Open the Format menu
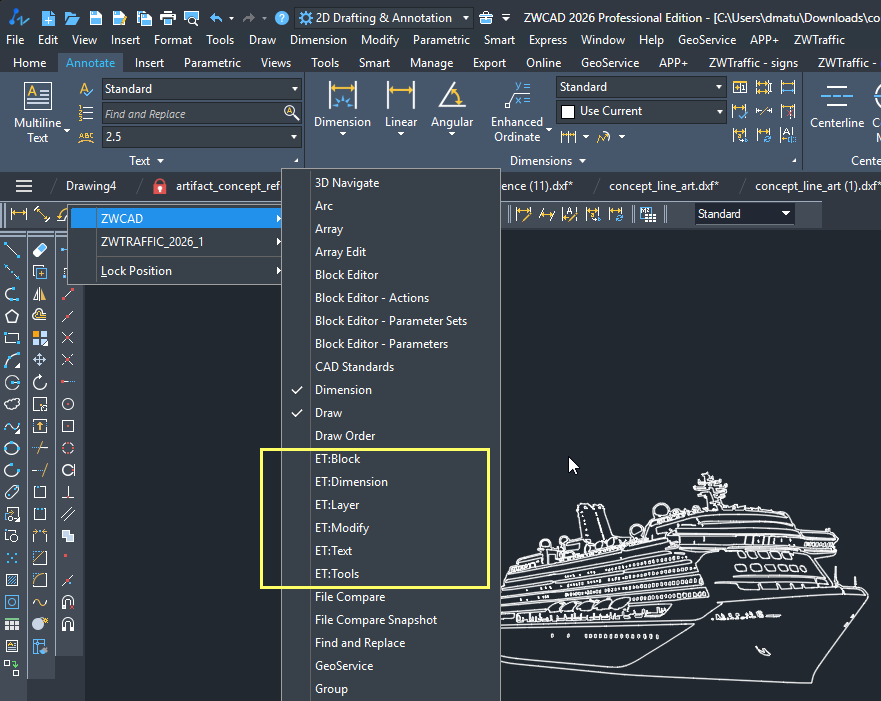The image size is (881, 701). [x=173, y=40]
